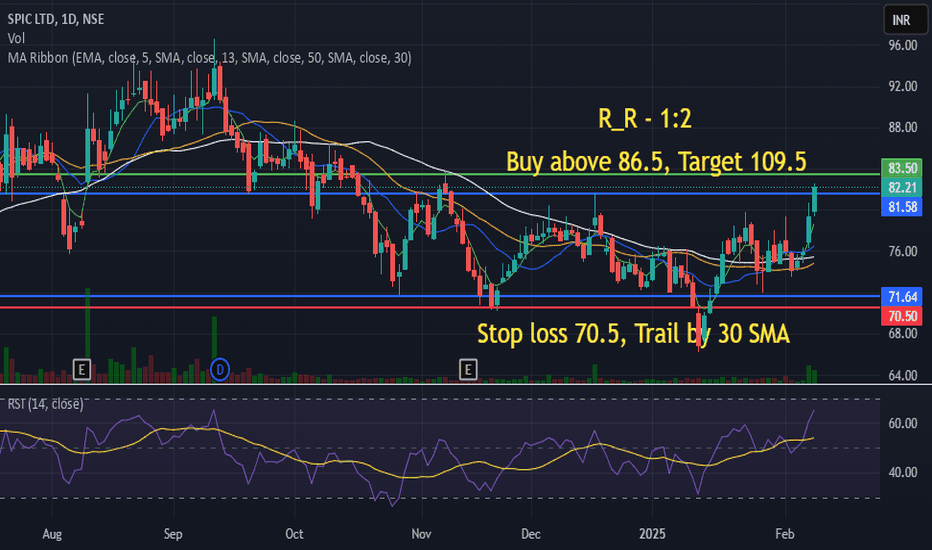Click the RSI 60.00 axis label

pyautogui.click(x=903, y=423)
